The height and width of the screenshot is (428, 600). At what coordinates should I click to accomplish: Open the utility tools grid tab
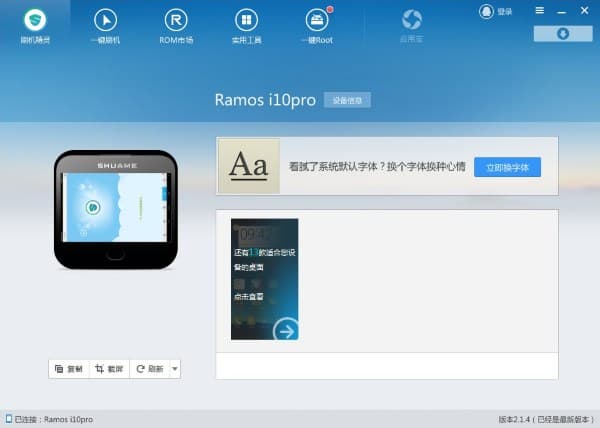(246, 26)
